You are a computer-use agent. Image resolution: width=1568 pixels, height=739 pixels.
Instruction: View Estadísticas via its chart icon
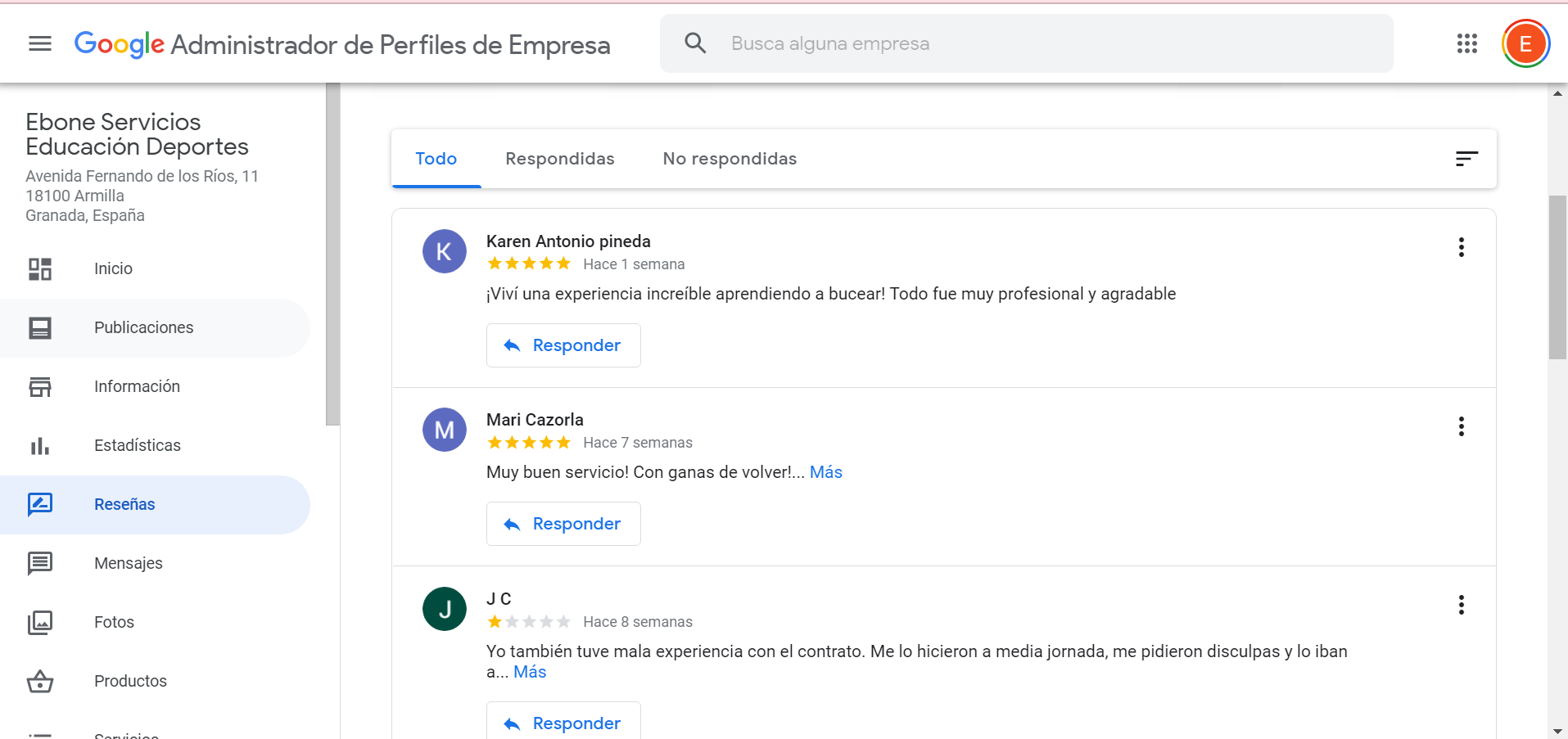(39, 445)
